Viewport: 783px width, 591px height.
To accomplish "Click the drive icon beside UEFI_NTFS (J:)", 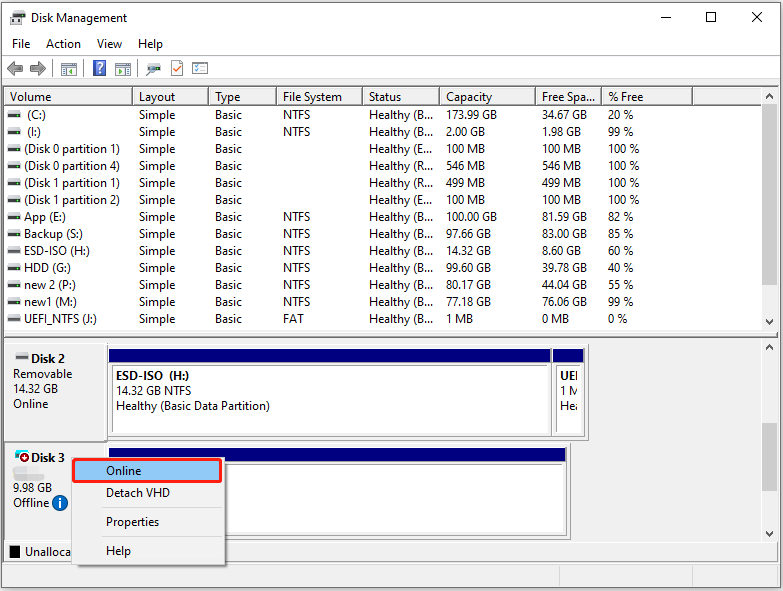I will [x=14, y=318].
